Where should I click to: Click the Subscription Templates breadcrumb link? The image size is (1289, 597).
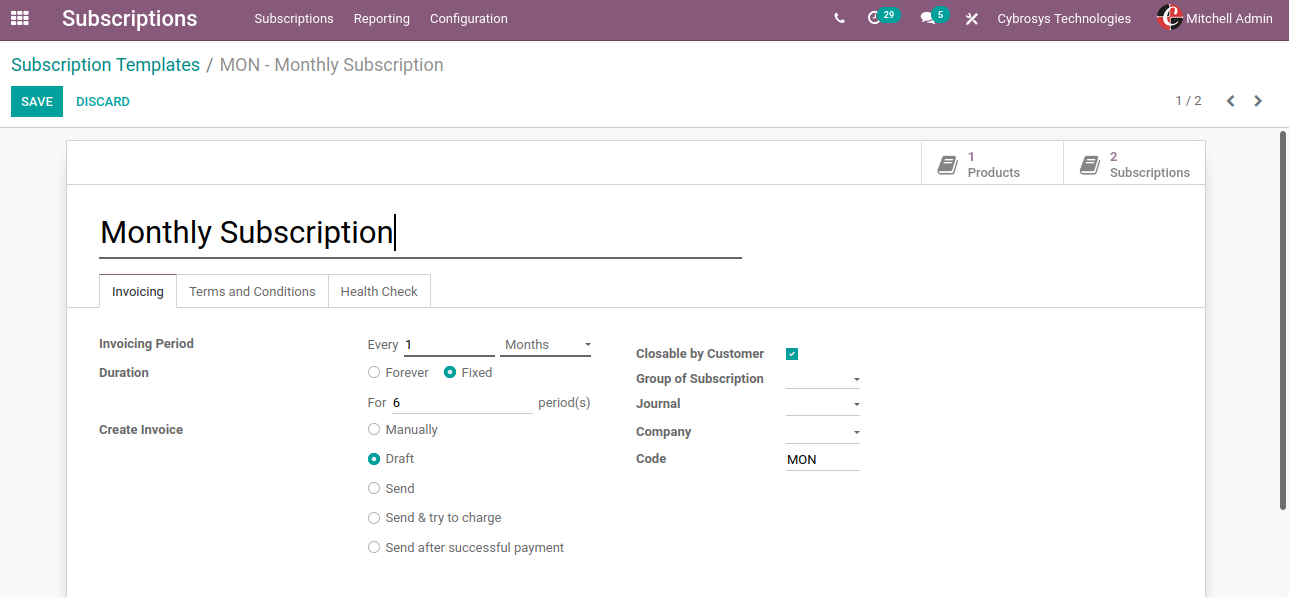click(x=105, y=65)
